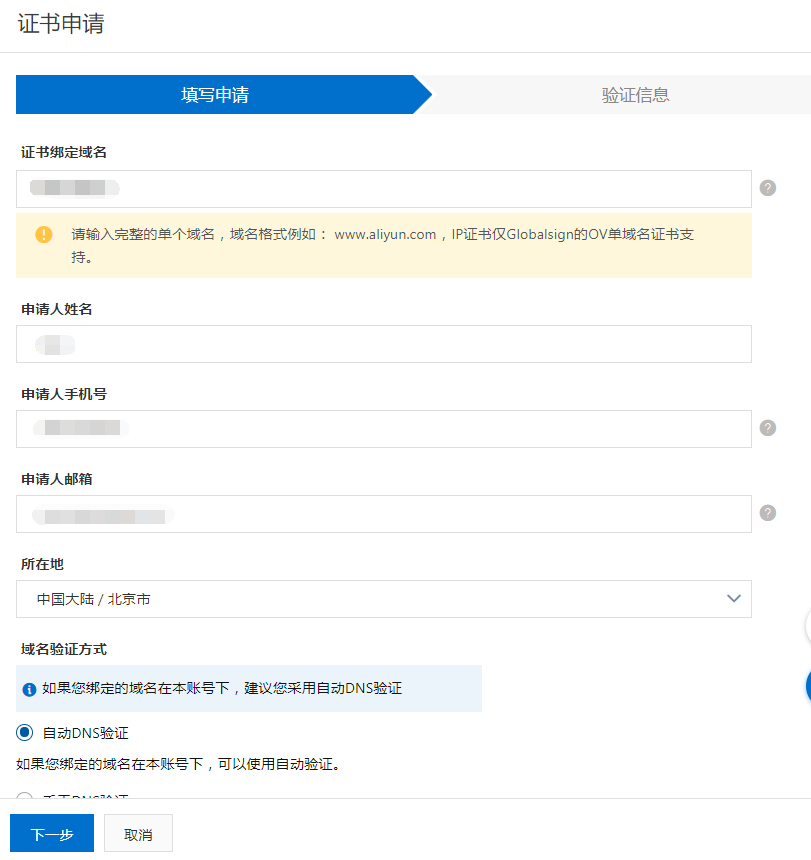Click help icon beside 申请人手机号 field
Image resolution: width=811 pixels, height=860 pixels.
point(768,428)
